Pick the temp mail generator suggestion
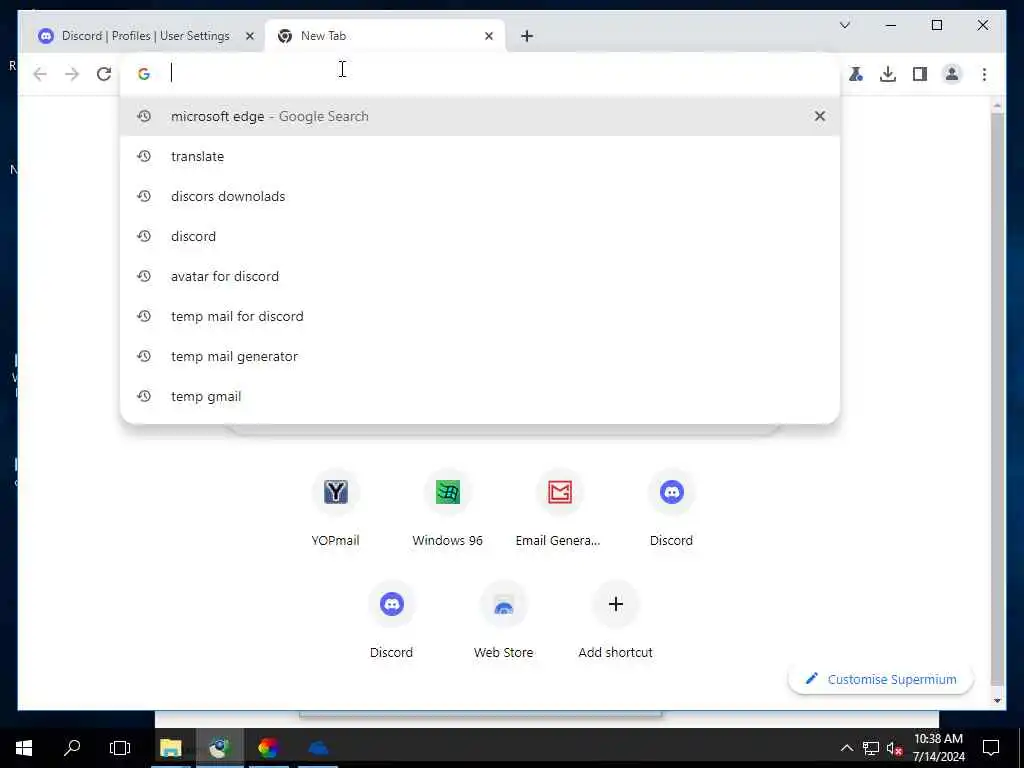This screenshot has width=1024, height=768. pos(480,356)
